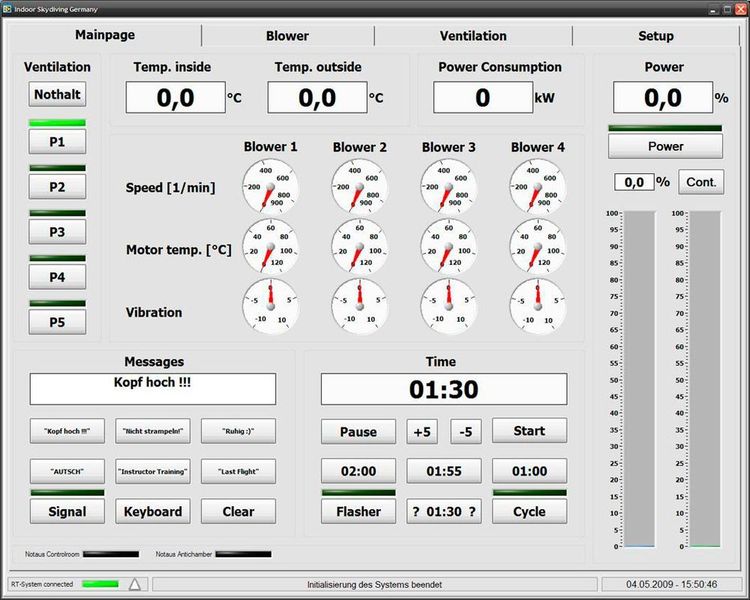Toggle the Power button
Image resolution: width=750 pixels, height=600 pixels.
coord(665,146)
